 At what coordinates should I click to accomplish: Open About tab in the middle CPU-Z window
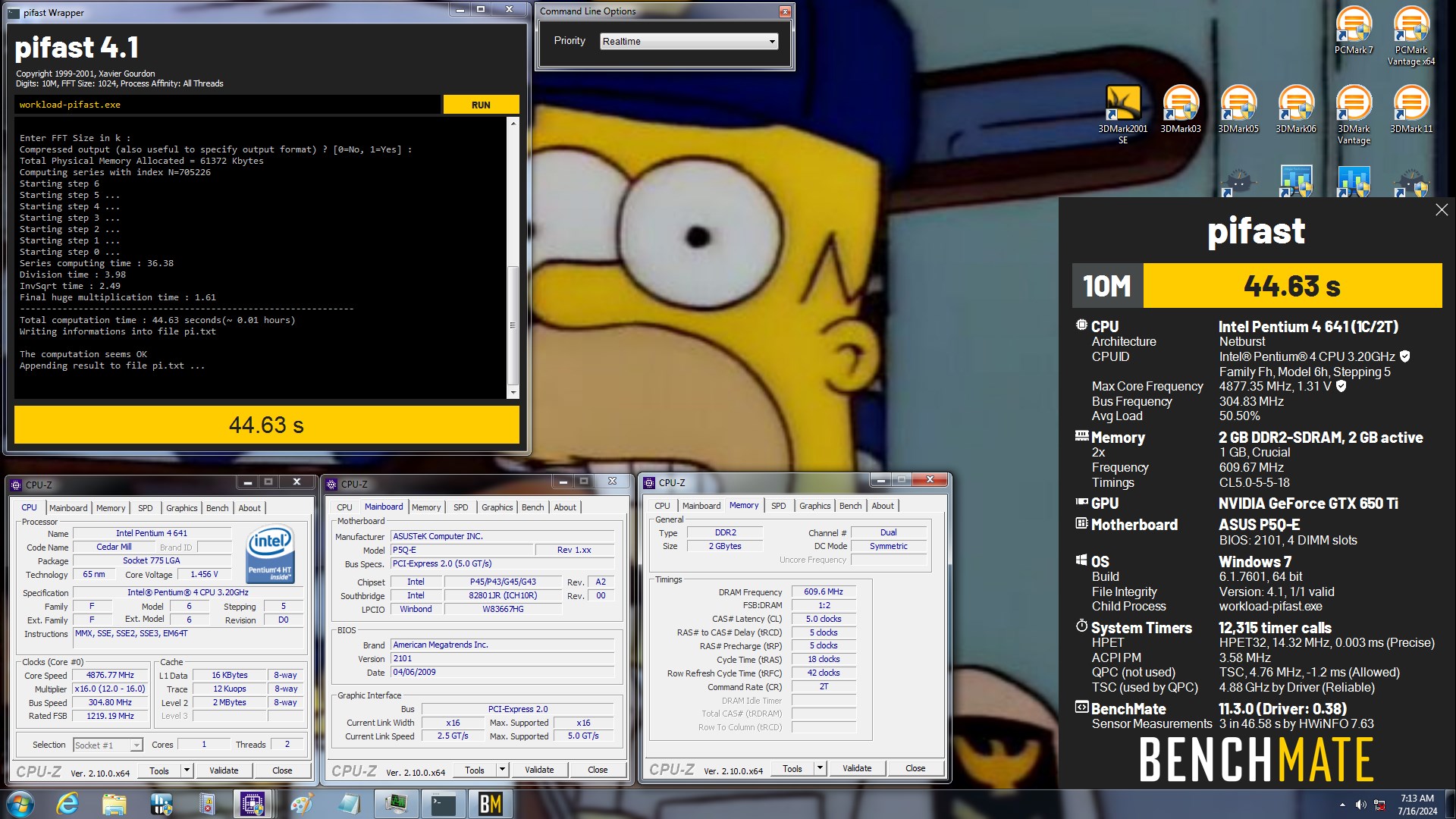pos(565,507)
